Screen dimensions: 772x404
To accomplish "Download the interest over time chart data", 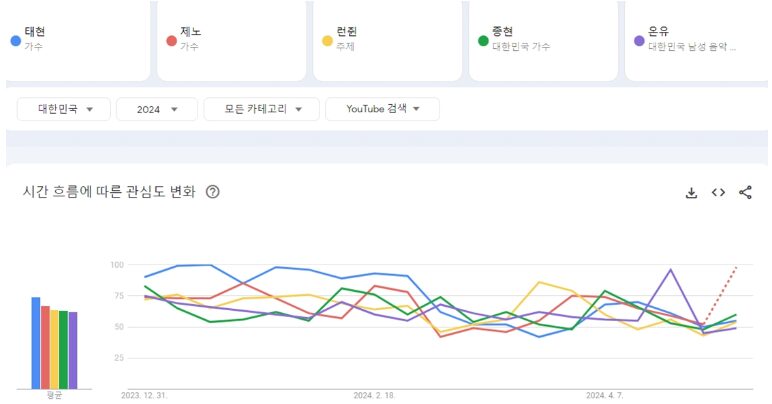I will (x=691, y=193).
